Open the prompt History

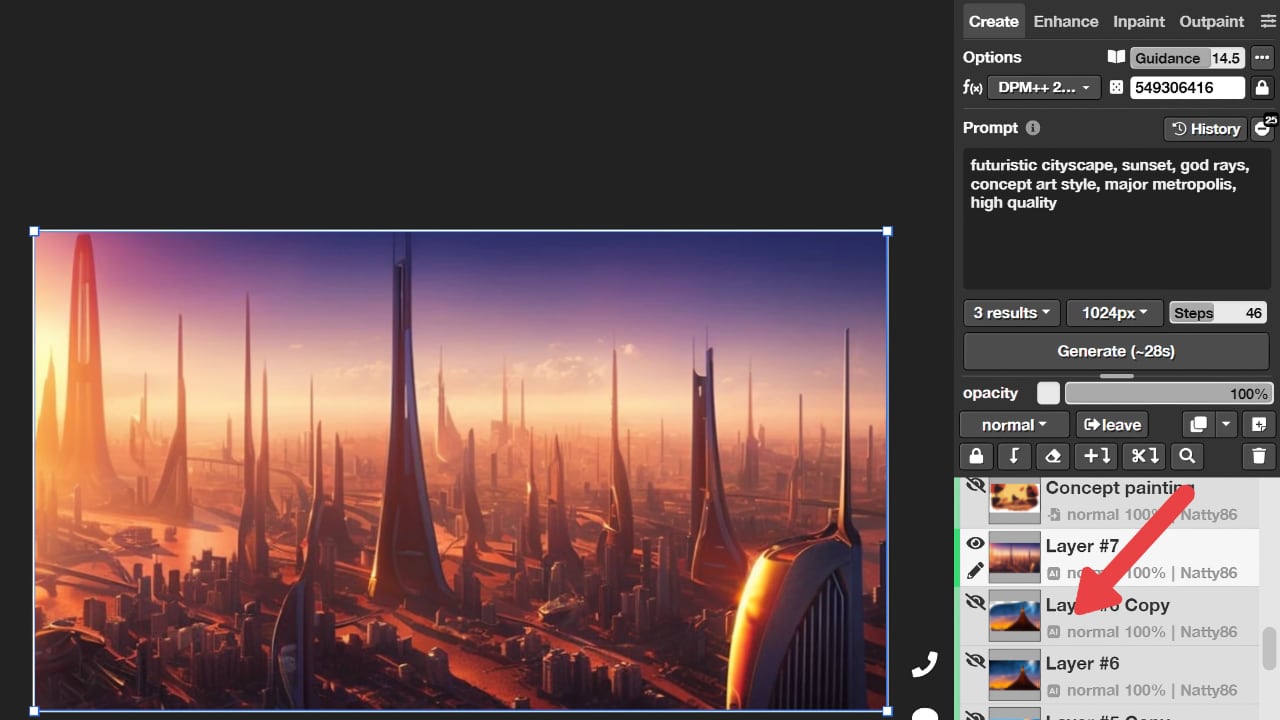click(x=1205, y=128)
